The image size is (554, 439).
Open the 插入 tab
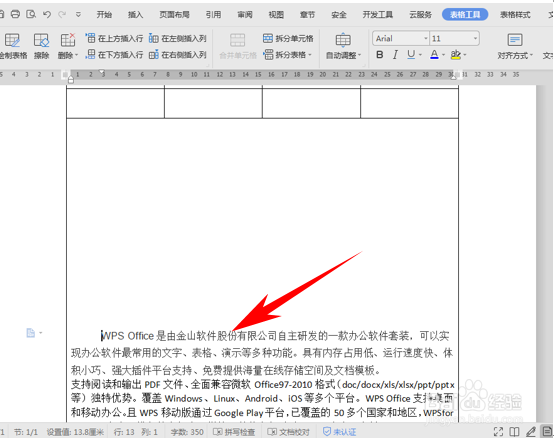(x=135, y=14)
